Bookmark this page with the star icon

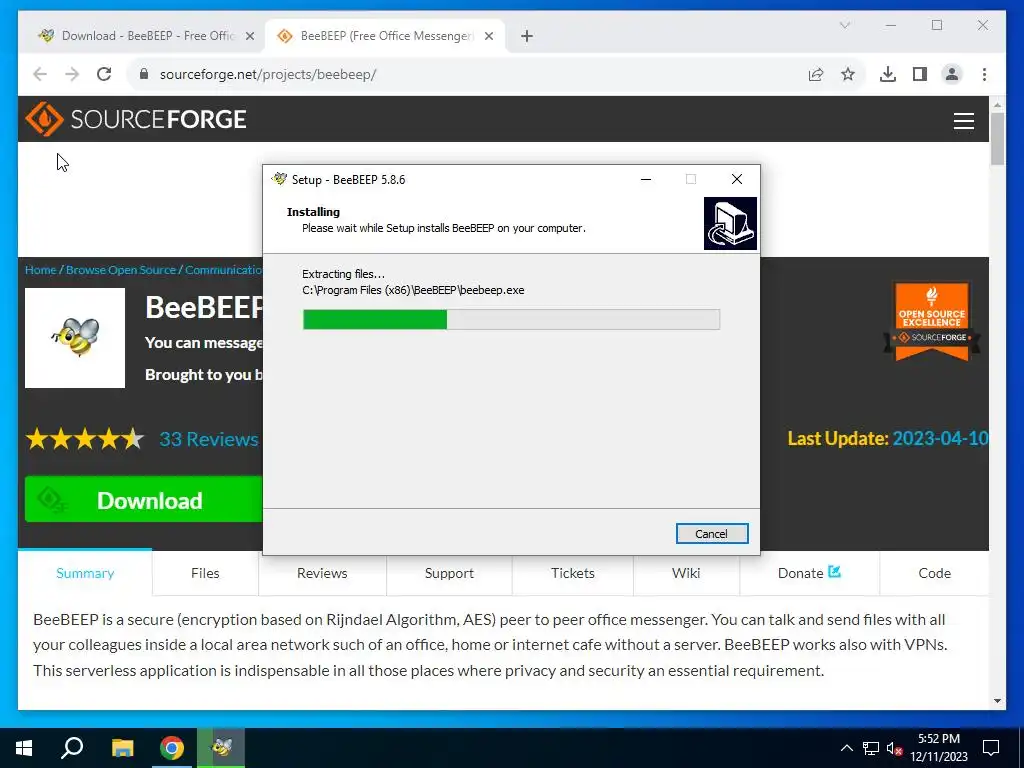click(848, 74)
